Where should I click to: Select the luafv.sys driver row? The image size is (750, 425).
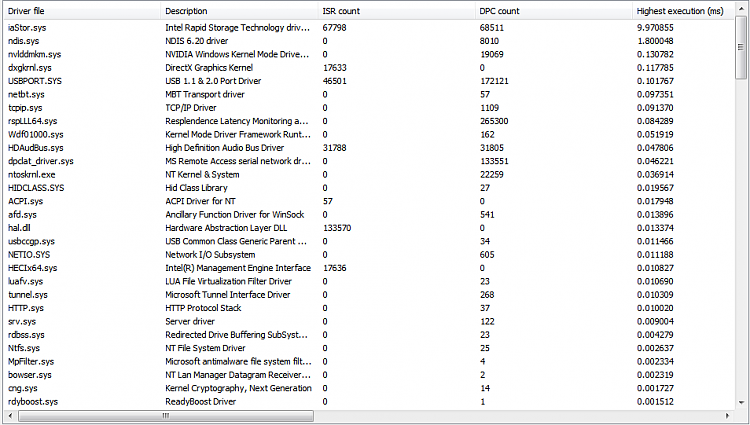tap(369, 282)
